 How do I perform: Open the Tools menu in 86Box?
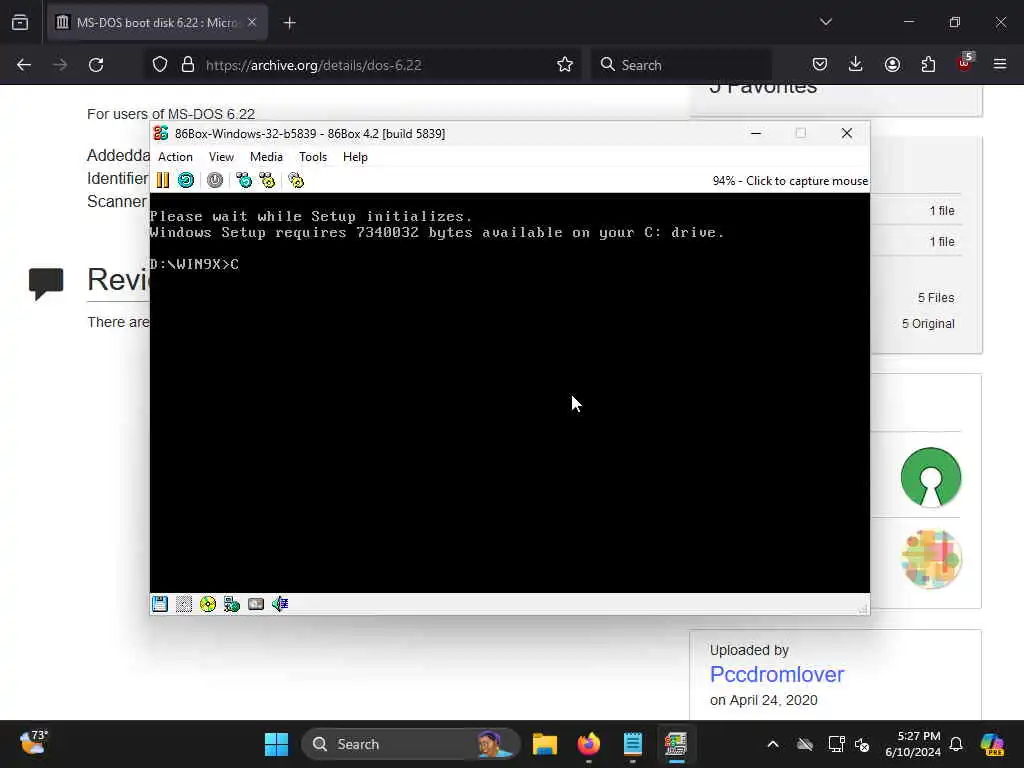[x=313, y=157]
